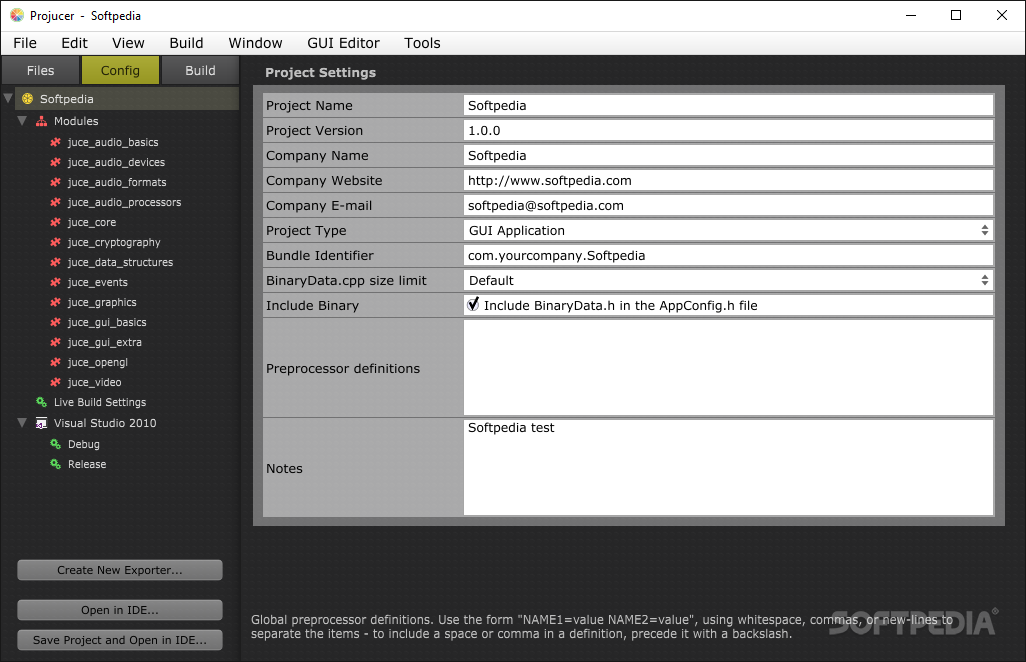1026x662 pixels.
Task: Click the Bundle Identifier field
Action: (728, 255)
